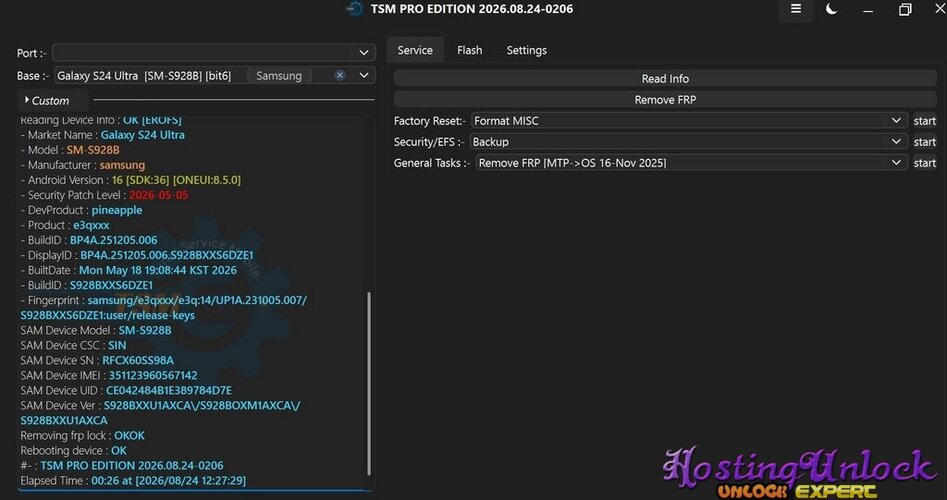The image size is (947, 500).
Task: Toggle dark mode moon icon
Action: [x=832, y=9]
